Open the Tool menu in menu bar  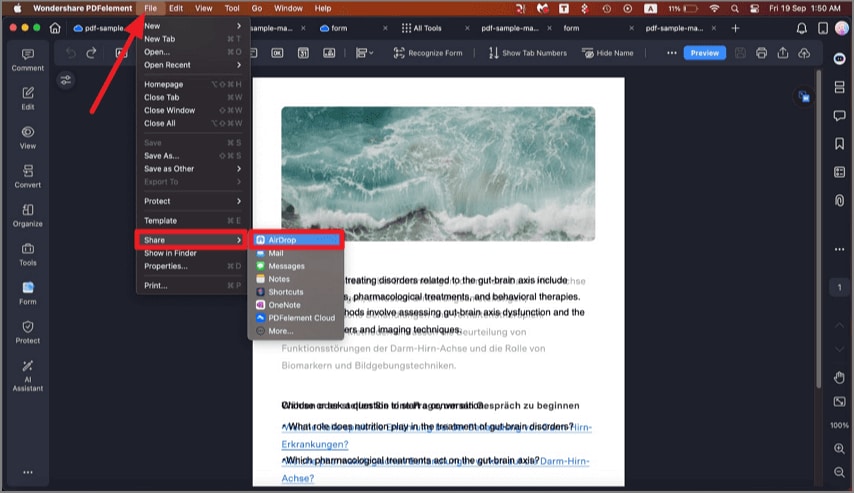(232, 8)
